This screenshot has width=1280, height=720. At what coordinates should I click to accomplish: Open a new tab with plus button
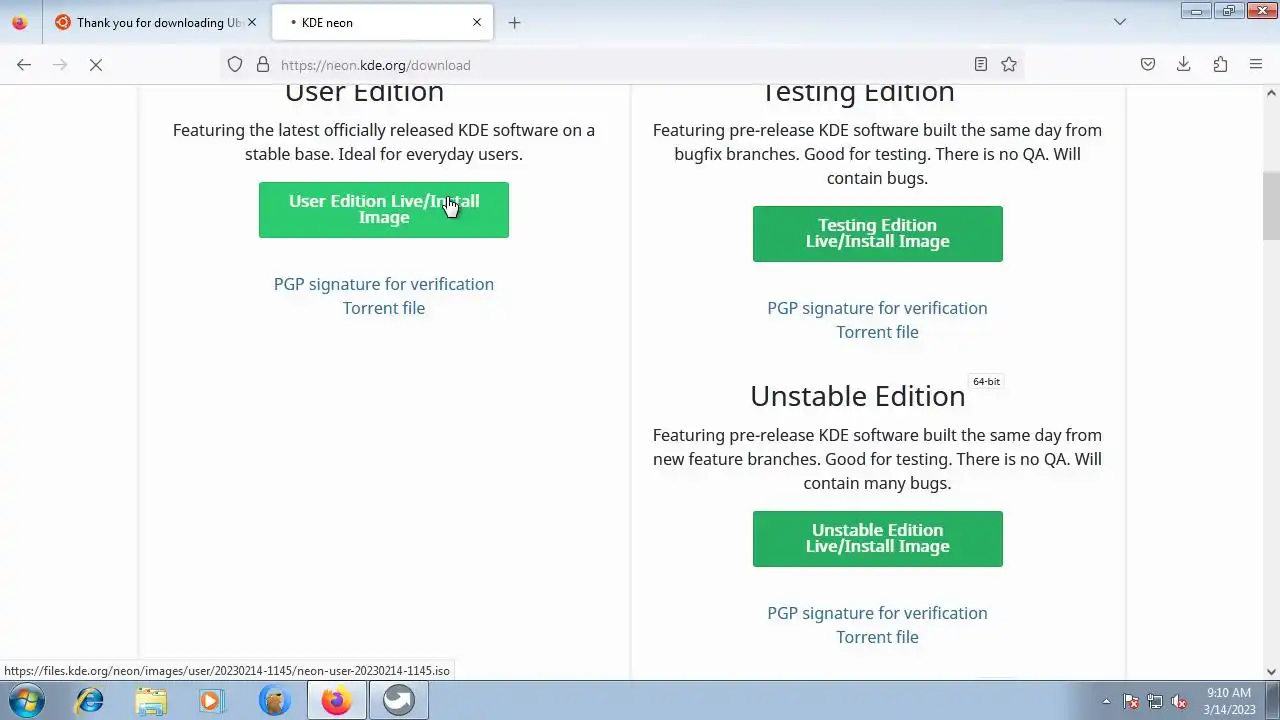(514, 22)
